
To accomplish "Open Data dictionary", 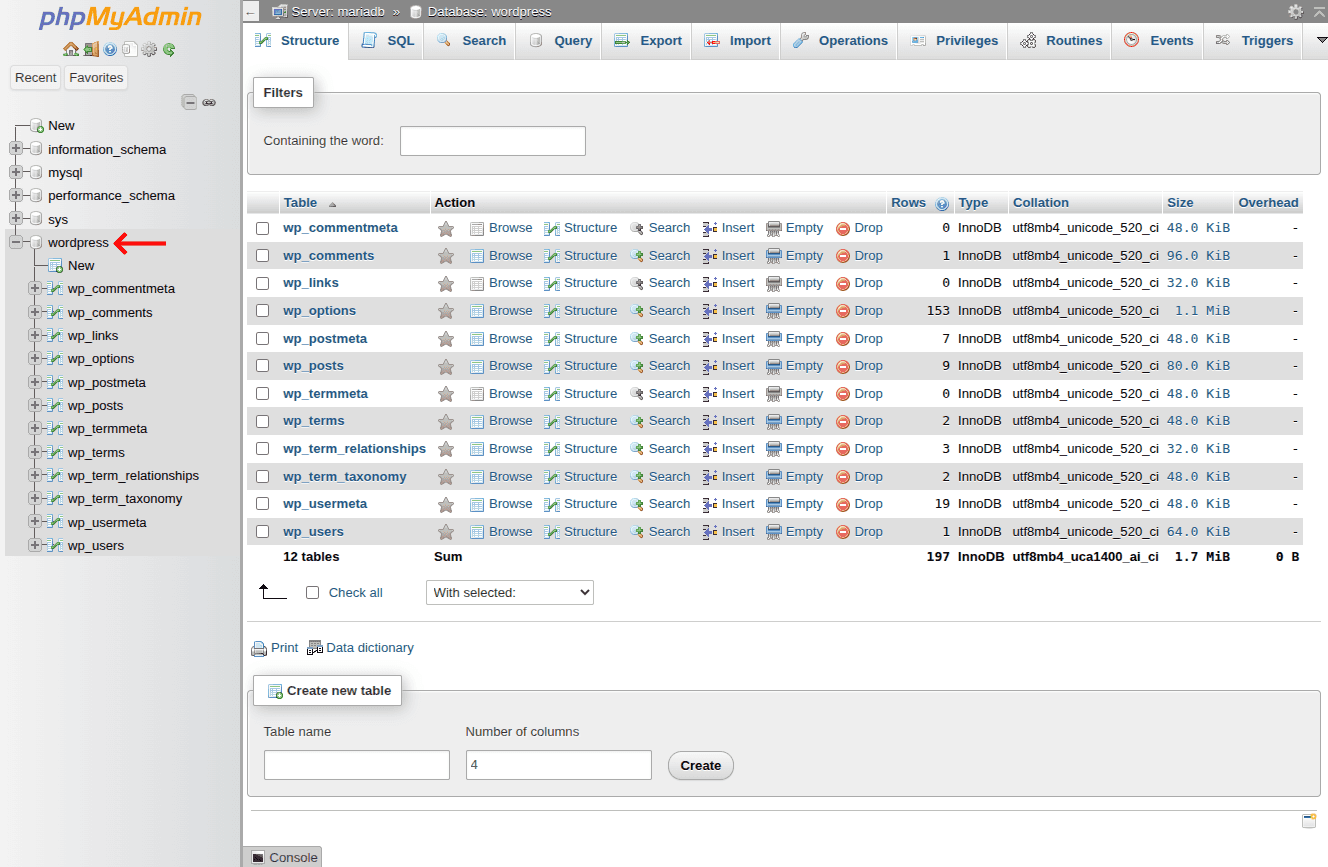I will tap(360, 648).
